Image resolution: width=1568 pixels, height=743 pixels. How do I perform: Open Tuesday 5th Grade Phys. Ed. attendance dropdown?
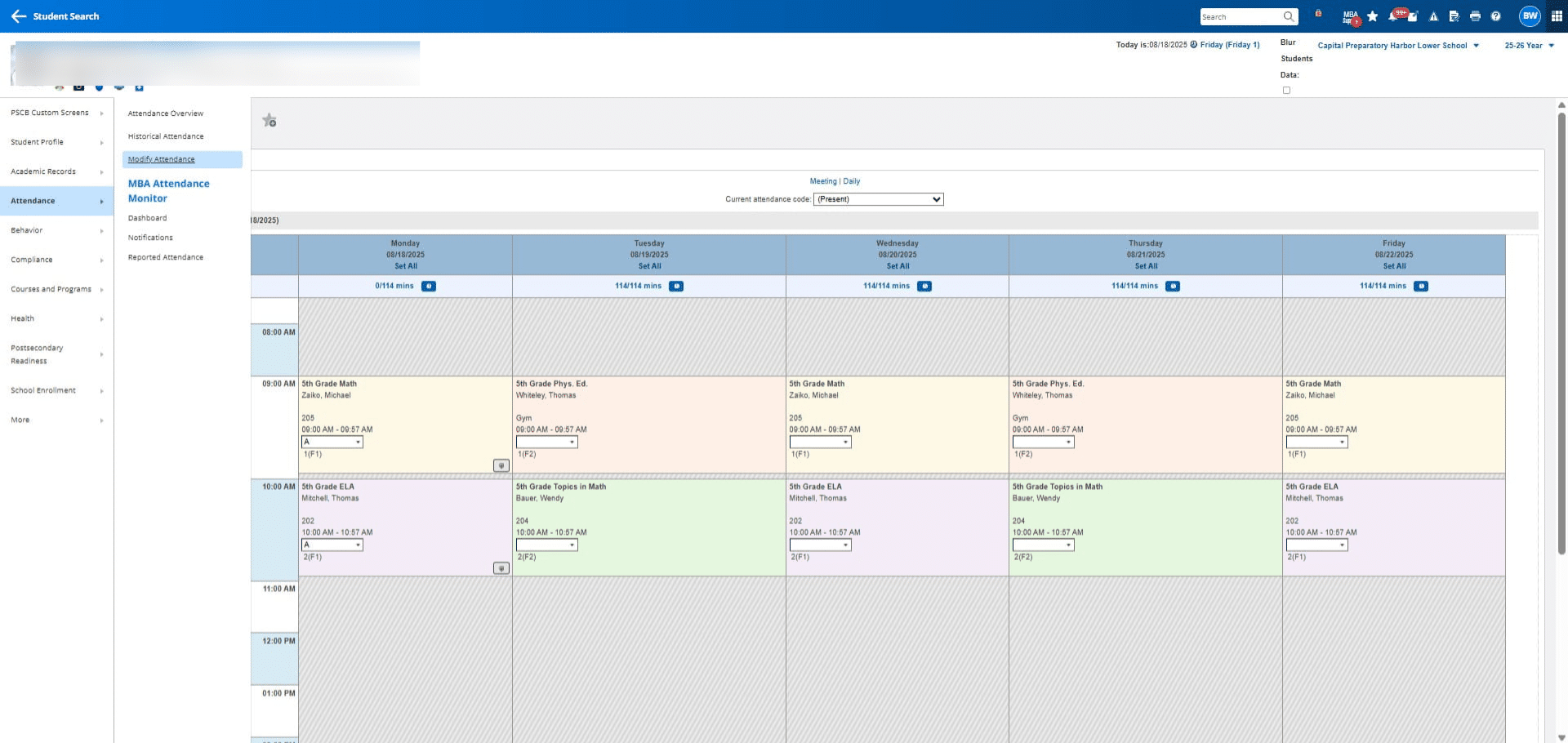pos(546,443)
